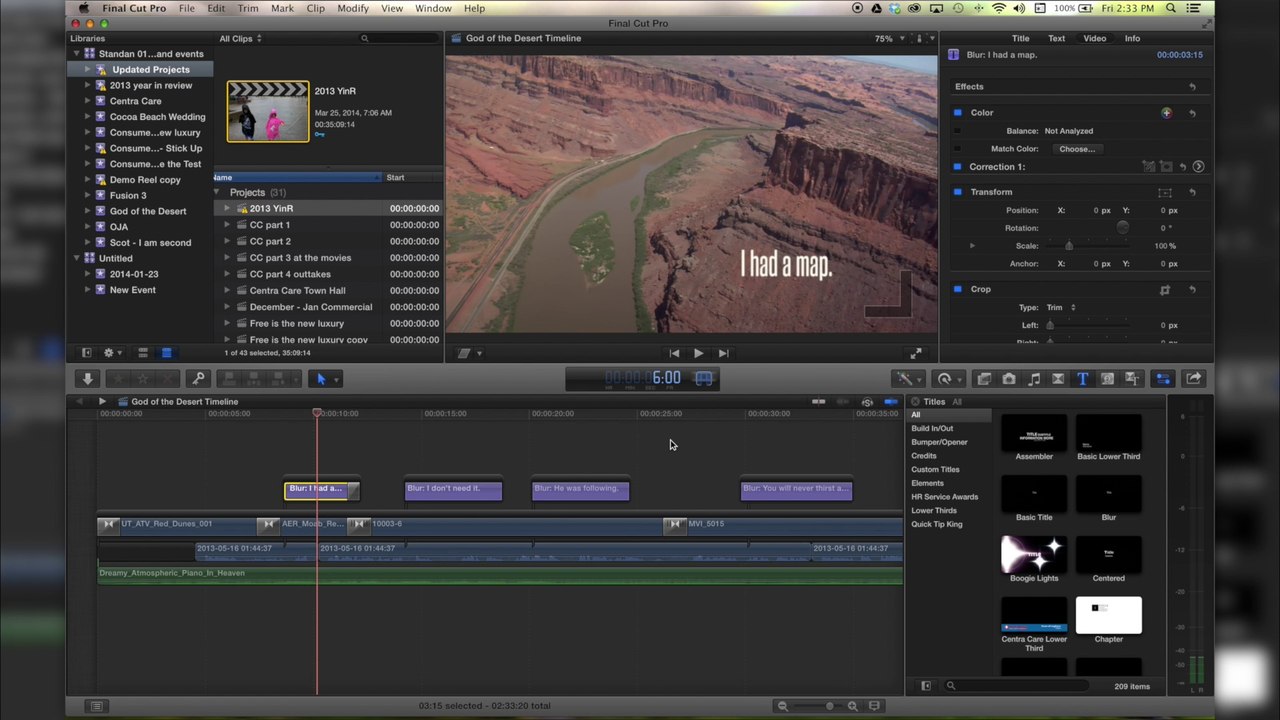Switch to the Title inspector tab
The height and width of the screenshot is (720, 1280).
point(1021,39)
